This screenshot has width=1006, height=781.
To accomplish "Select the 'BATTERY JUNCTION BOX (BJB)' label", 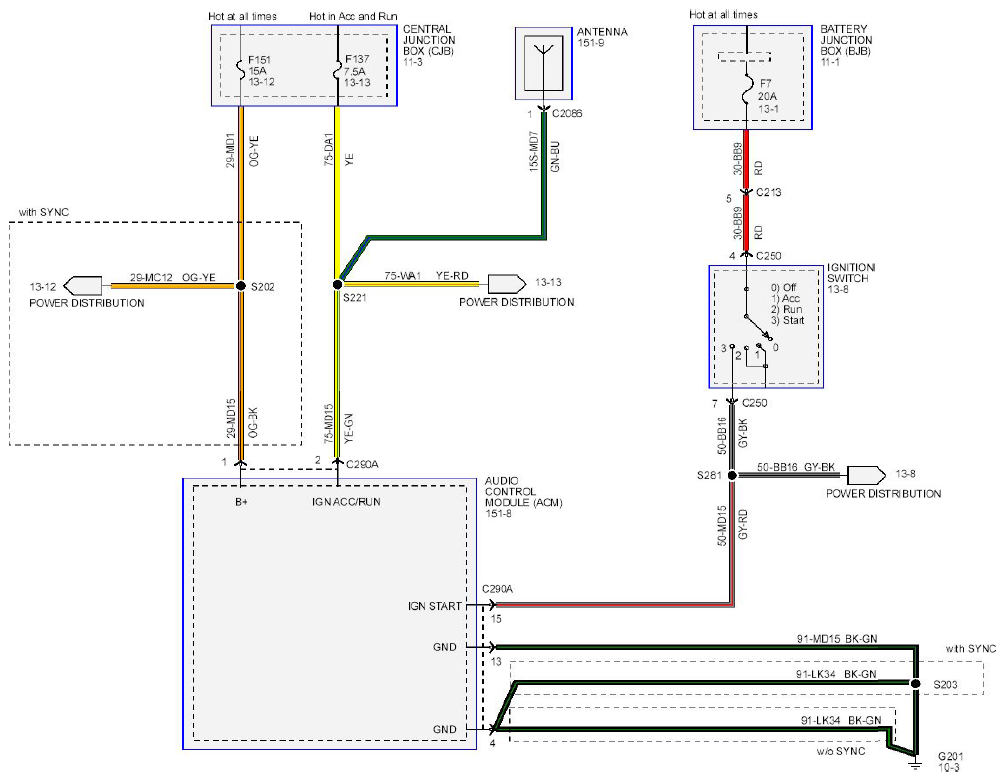I will pos(846,40).
